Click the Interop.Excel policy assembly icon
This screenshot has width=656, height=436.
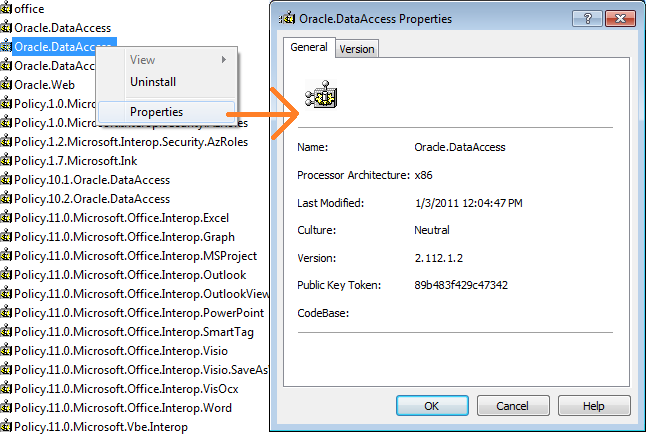click(6, 218)
